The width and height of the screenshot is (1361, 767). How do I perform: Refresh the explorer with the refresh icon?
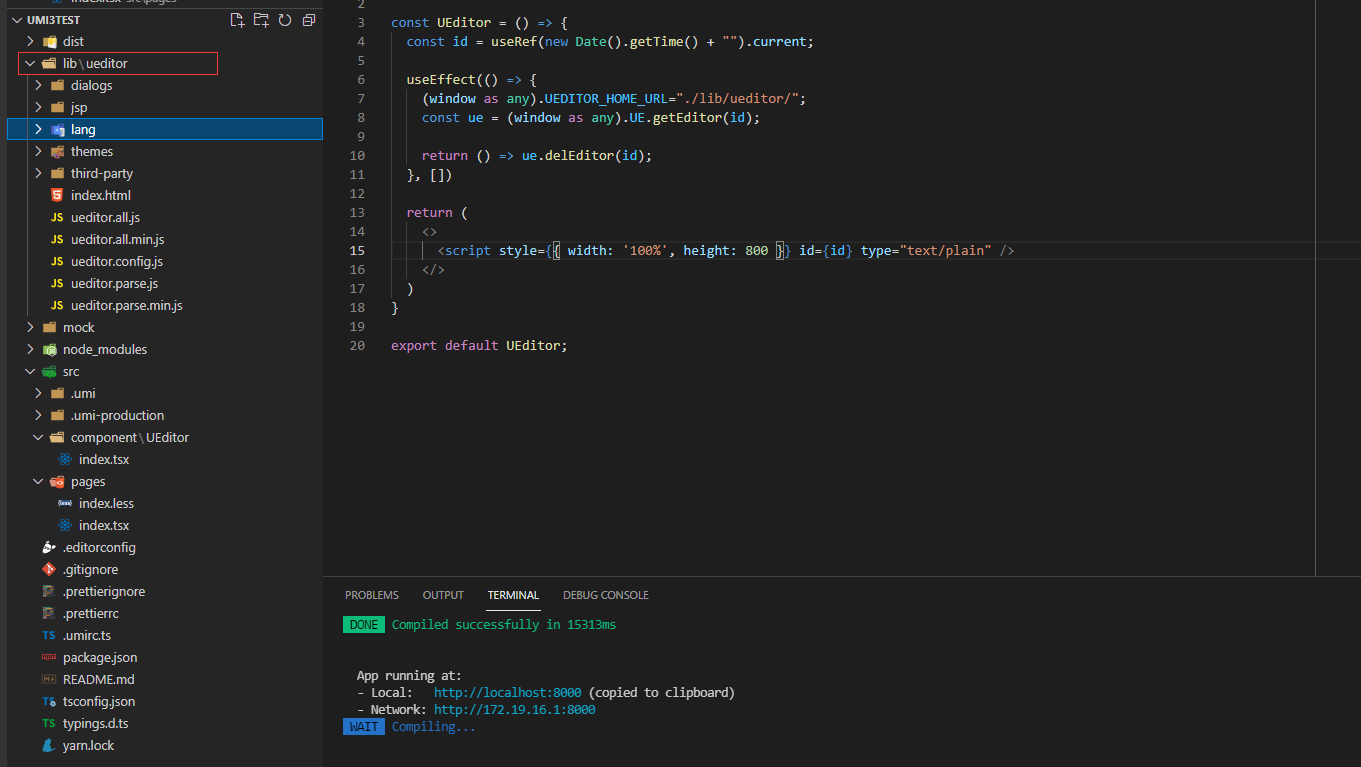point(285,20)
